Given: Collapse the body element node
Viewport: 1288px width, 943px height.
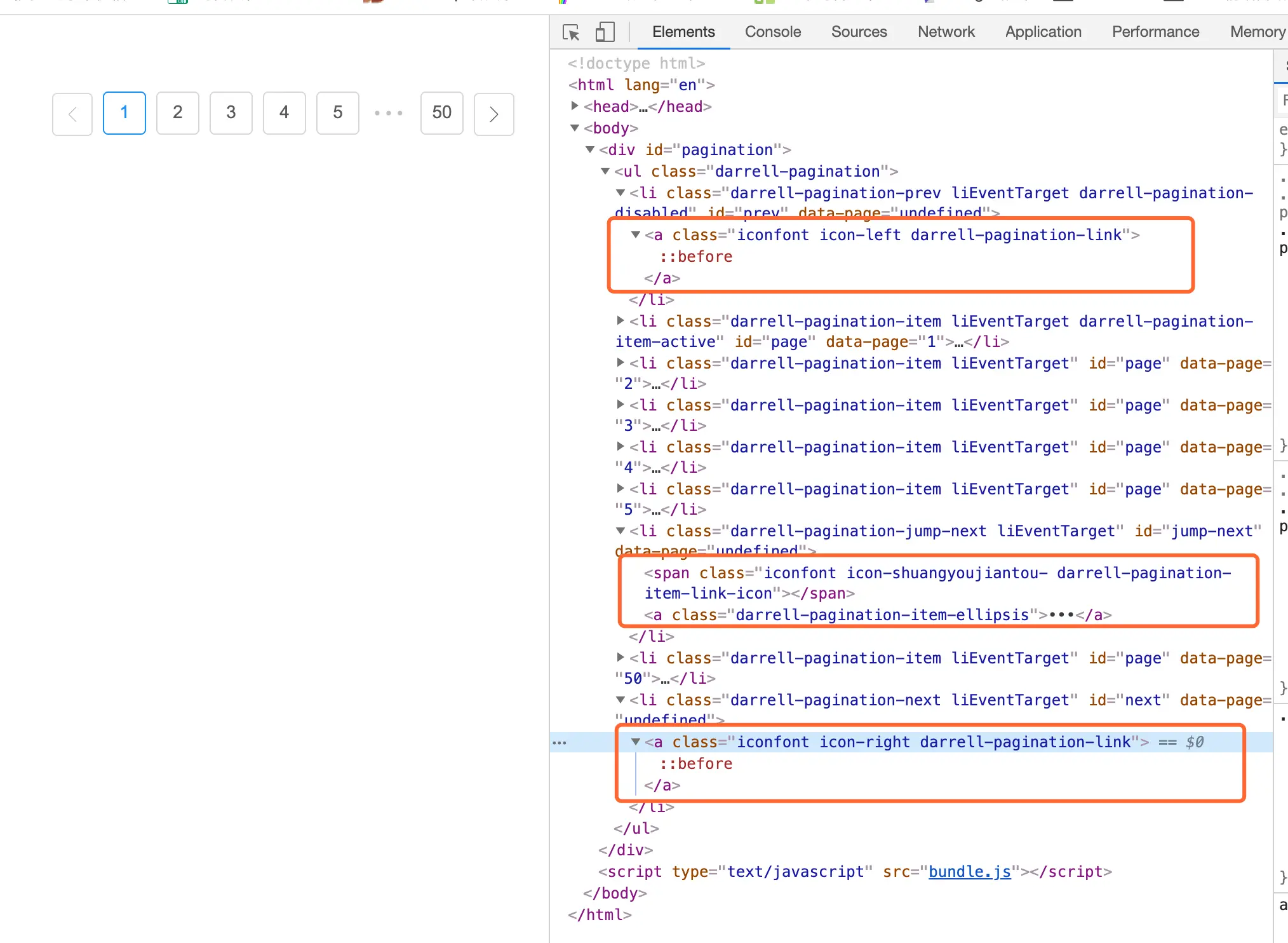Looking at the screenshot, I should pos(575,128).
